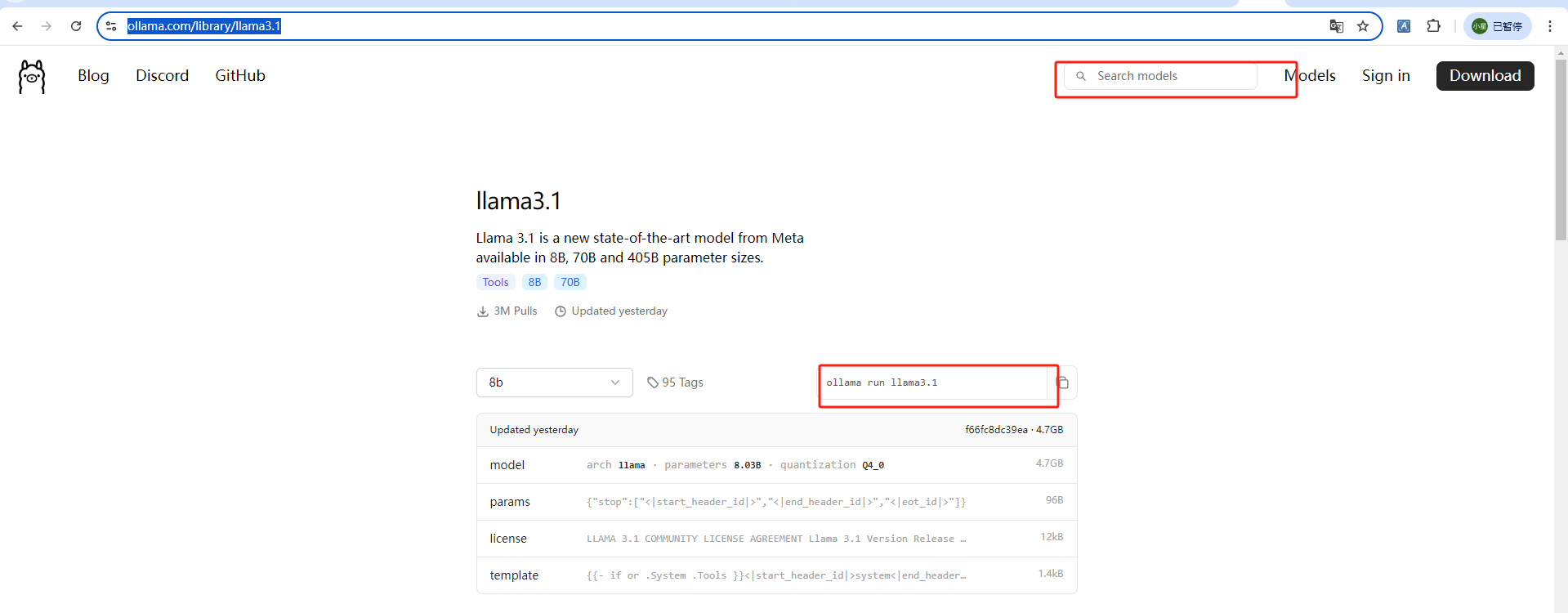1568x613 pixels.
Task: Open the 95 Tags link
Action: coord(682,383)
